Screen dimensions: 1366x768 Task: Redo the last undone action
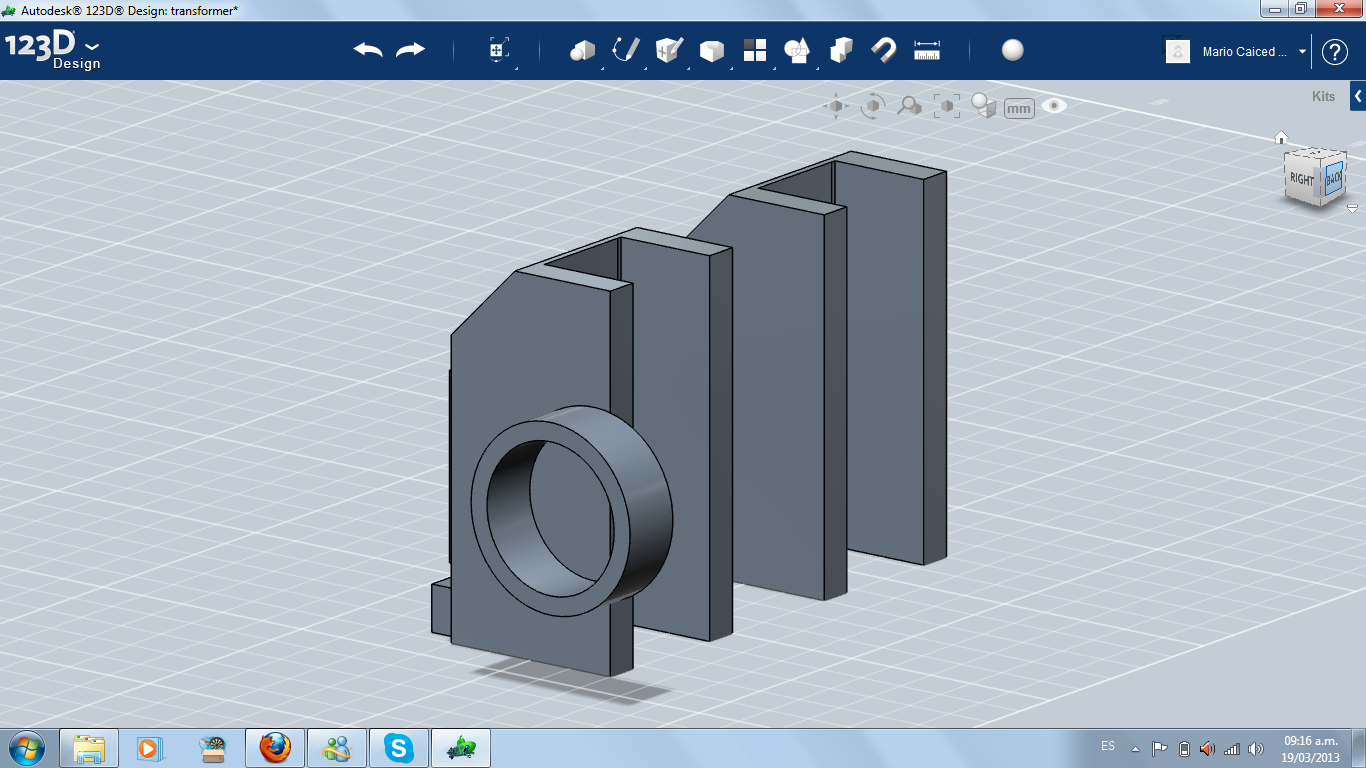[411, 50]
